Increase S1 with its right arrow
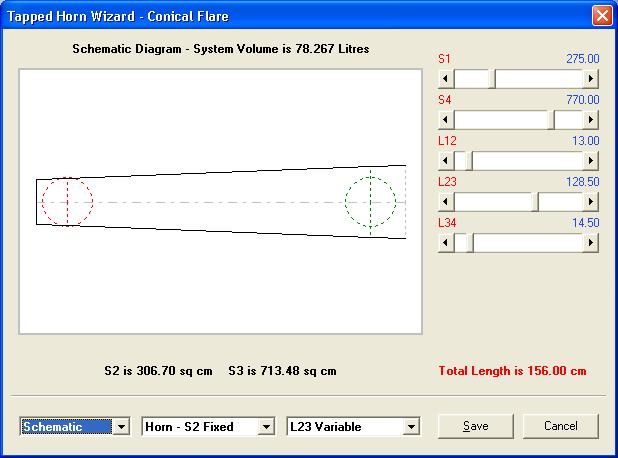The image size is (618, 458). click(x=590, y=78)
